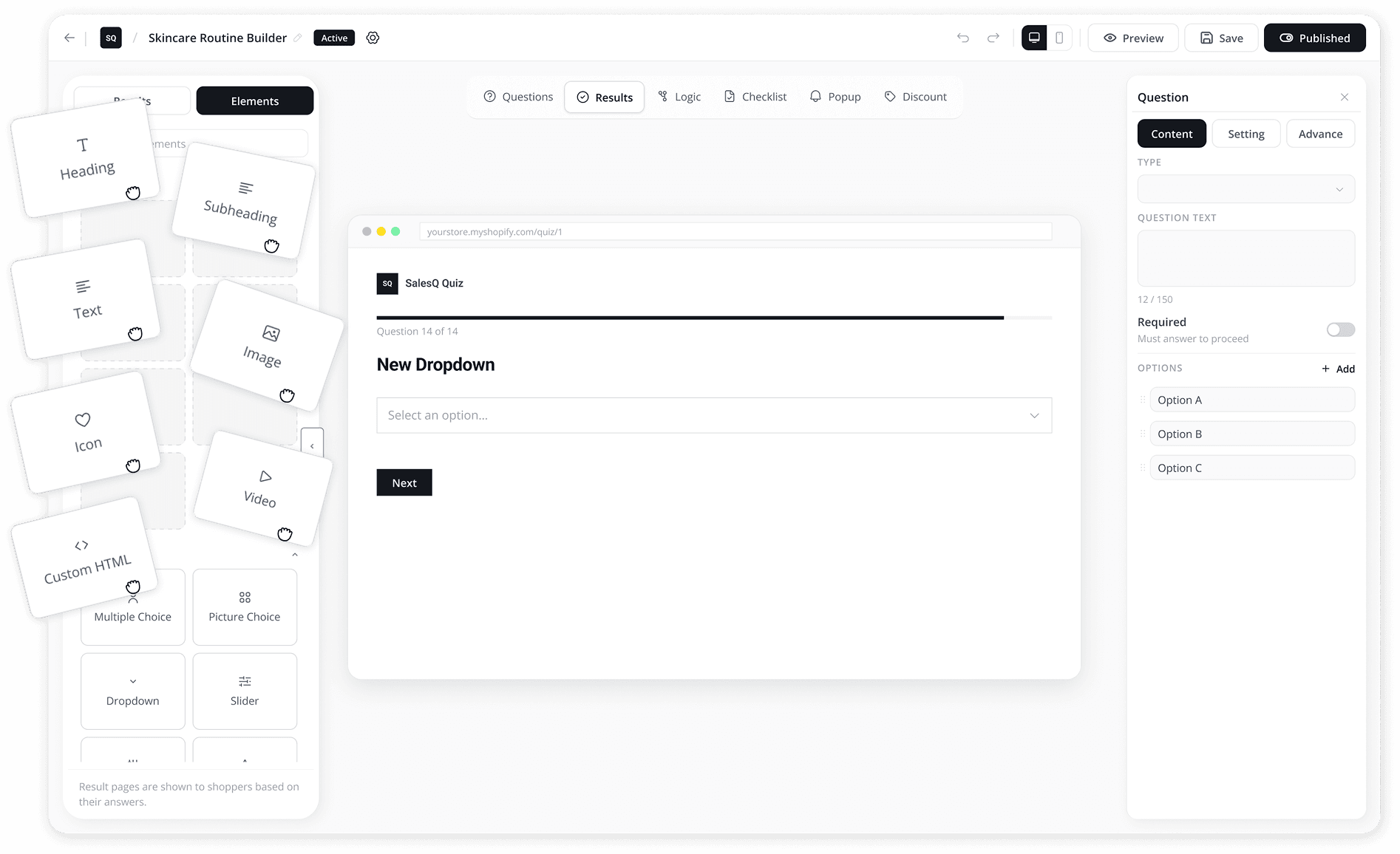The height and width of the screenshot is (854, 1400).
Task: Click the New Dropdown question title
Action: click(435, 364)
